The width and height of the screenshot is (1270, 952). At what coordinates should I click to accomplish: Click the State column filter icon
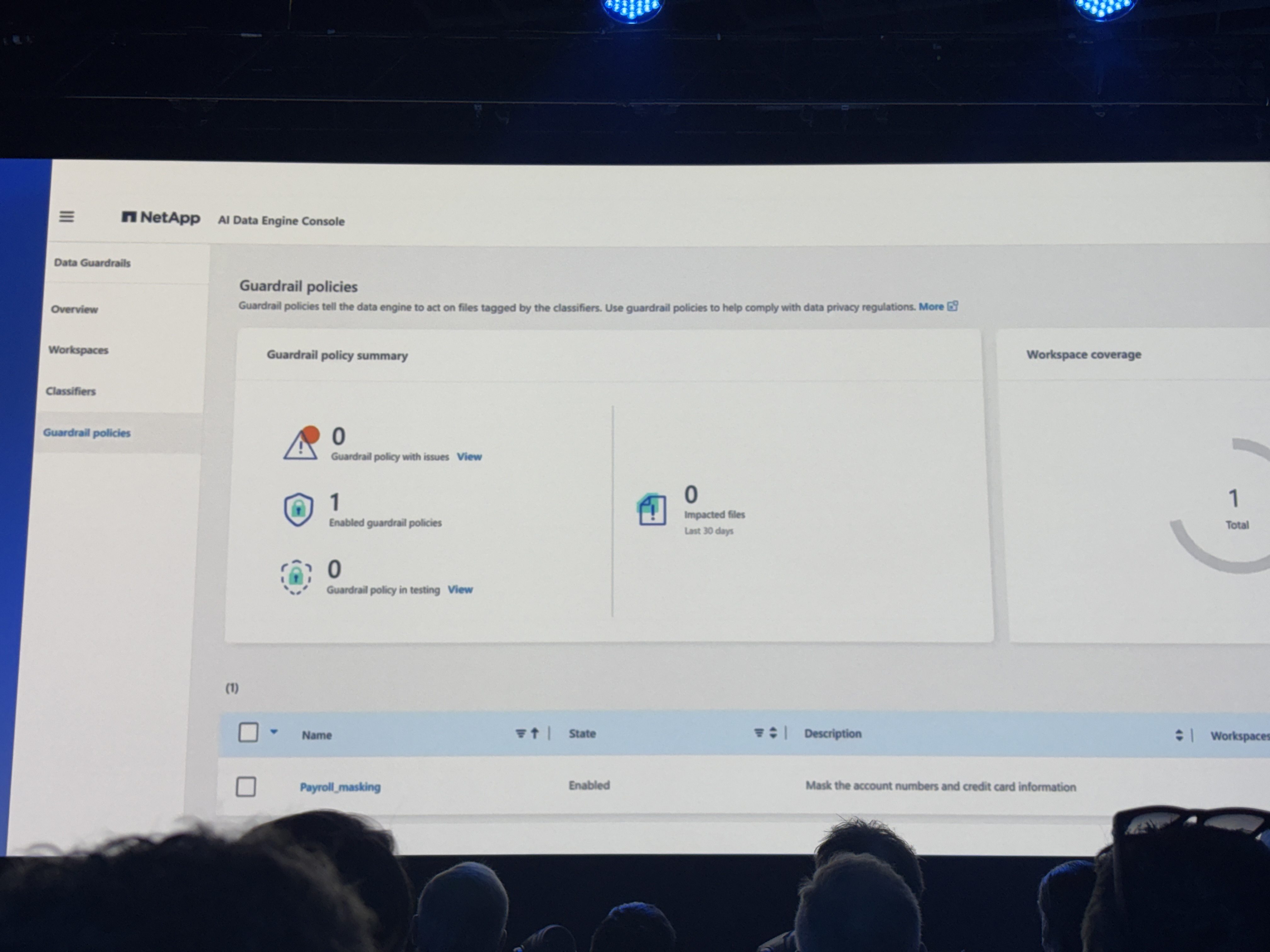tap(758, 733)
